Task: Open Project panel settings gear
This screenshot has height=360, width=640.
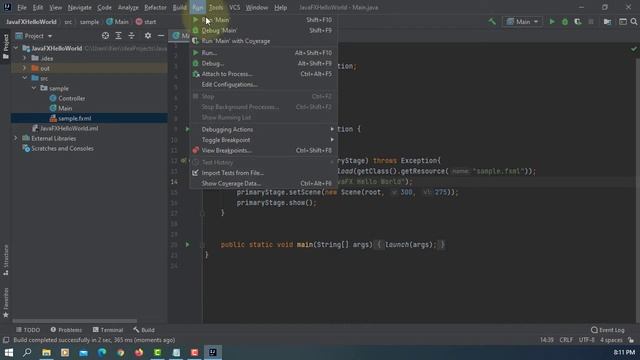Action: [x=148, y=36]
